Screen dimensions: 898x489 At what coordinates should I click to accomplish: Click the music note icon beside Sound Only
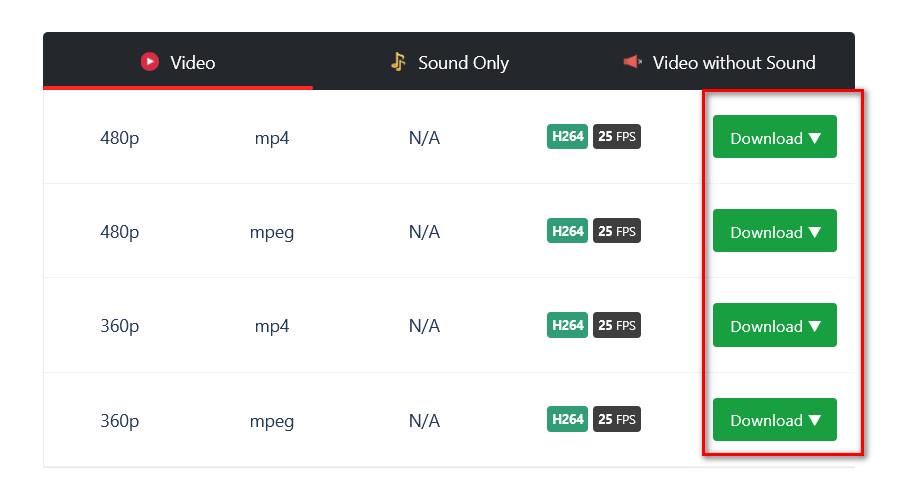[x=399, y=61]
